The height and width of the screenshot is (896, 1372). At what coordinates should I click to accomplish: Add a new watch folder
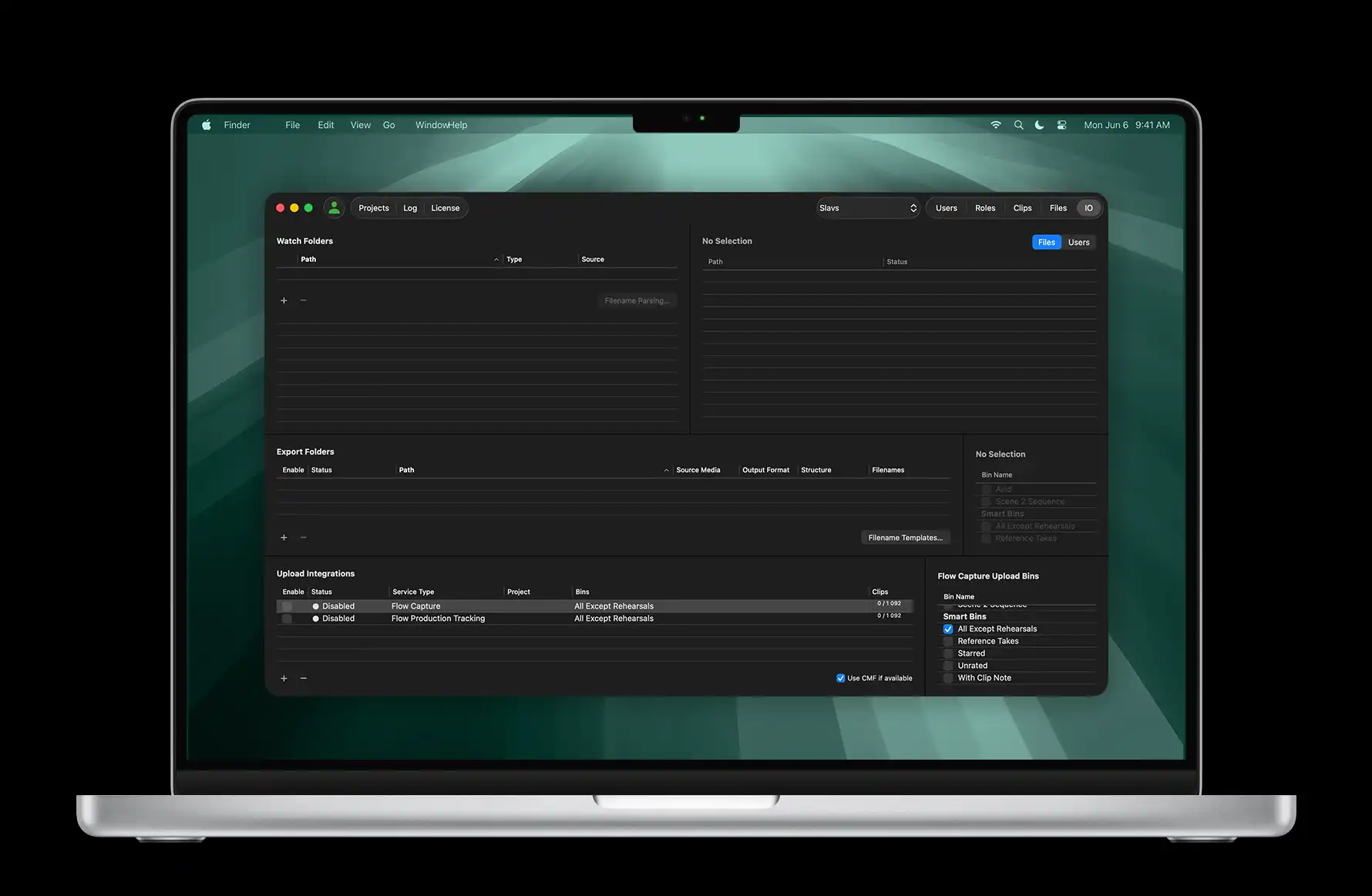[284, 300]
